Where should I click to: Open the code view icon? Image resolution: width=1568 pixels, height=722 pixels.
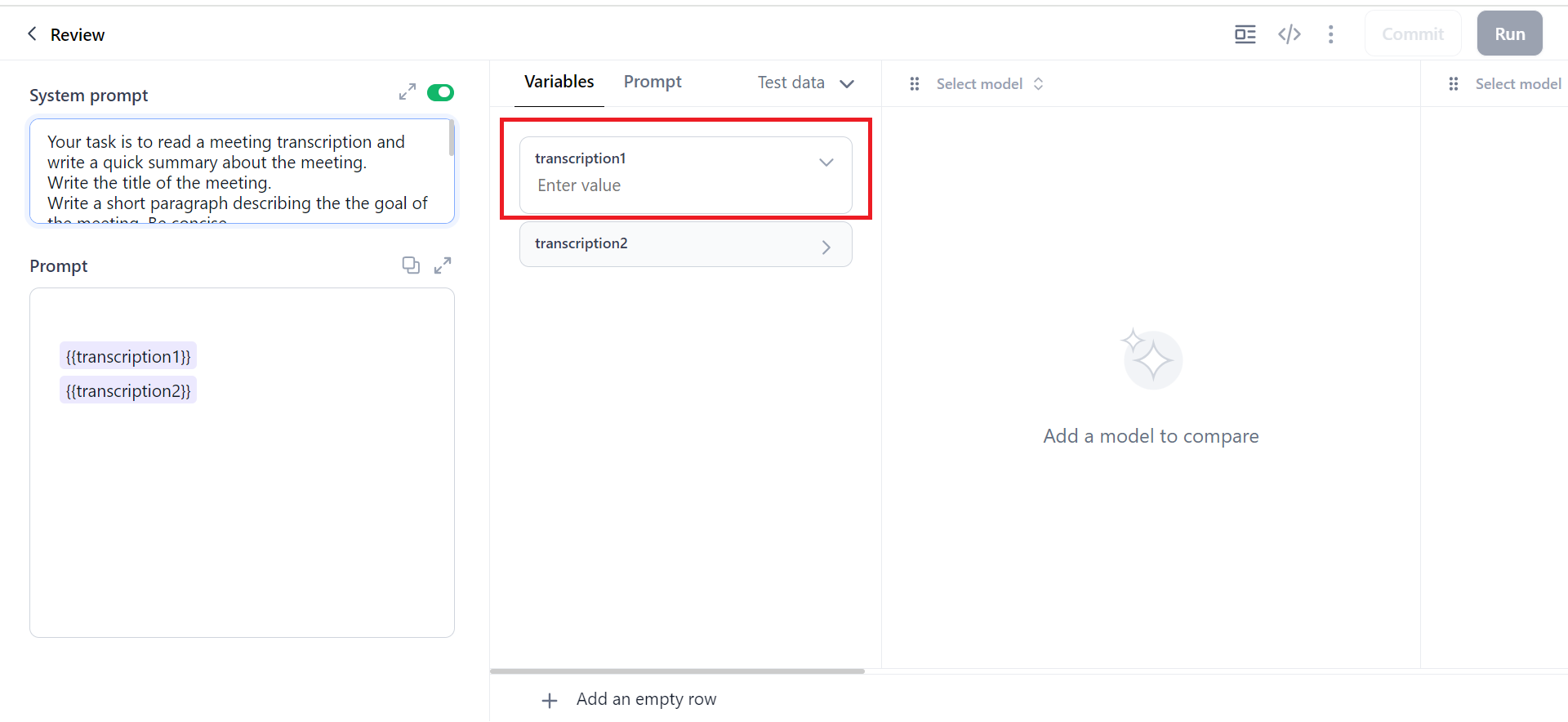(1289, 34)
